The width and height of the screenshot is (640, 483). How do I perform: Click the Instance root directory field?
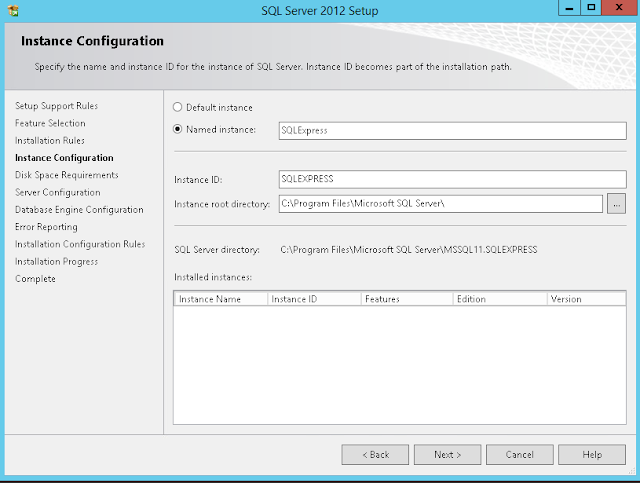click(440, 204)
